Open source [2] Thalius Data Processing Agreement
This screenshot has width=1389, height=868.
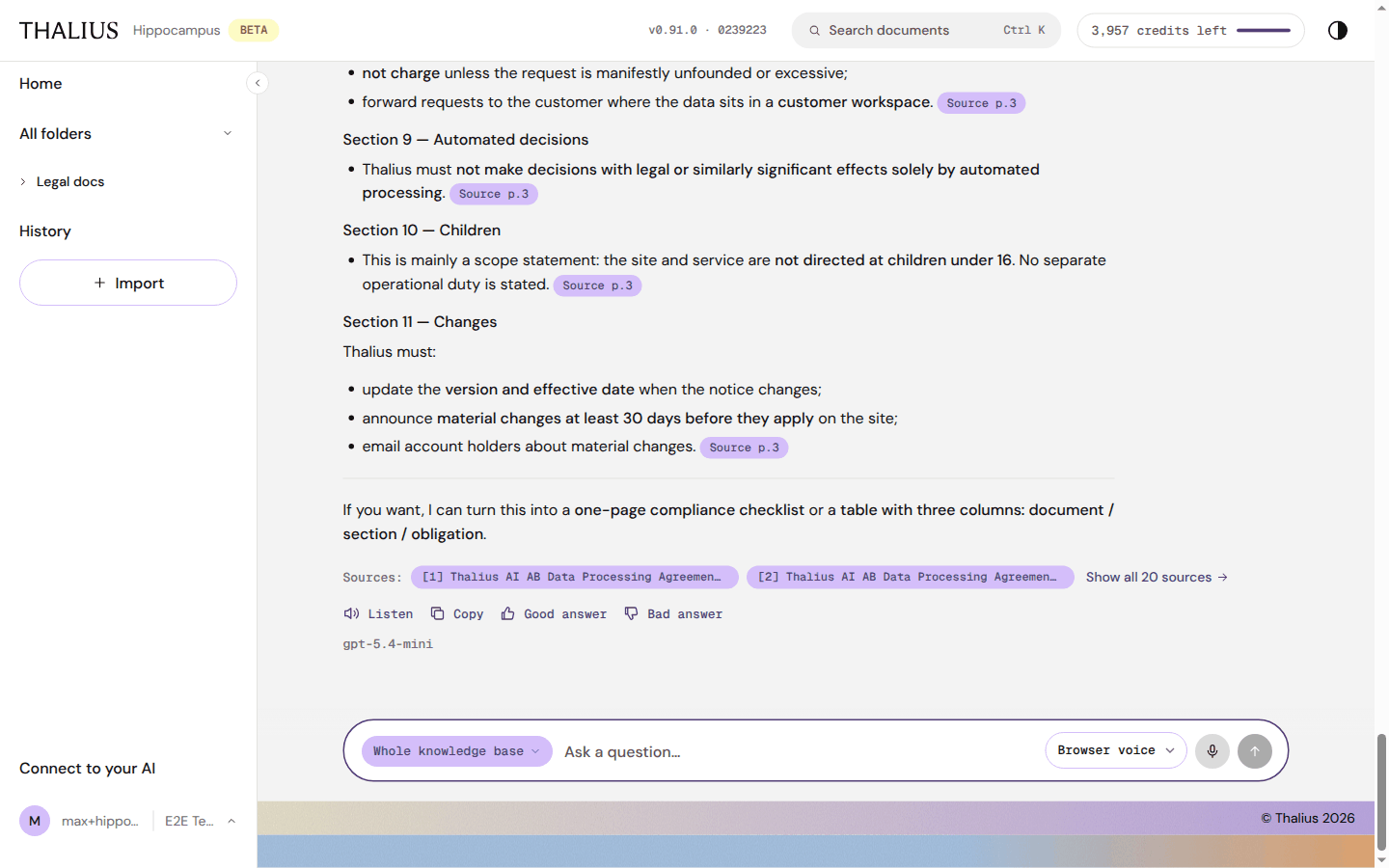coord(911,577)
